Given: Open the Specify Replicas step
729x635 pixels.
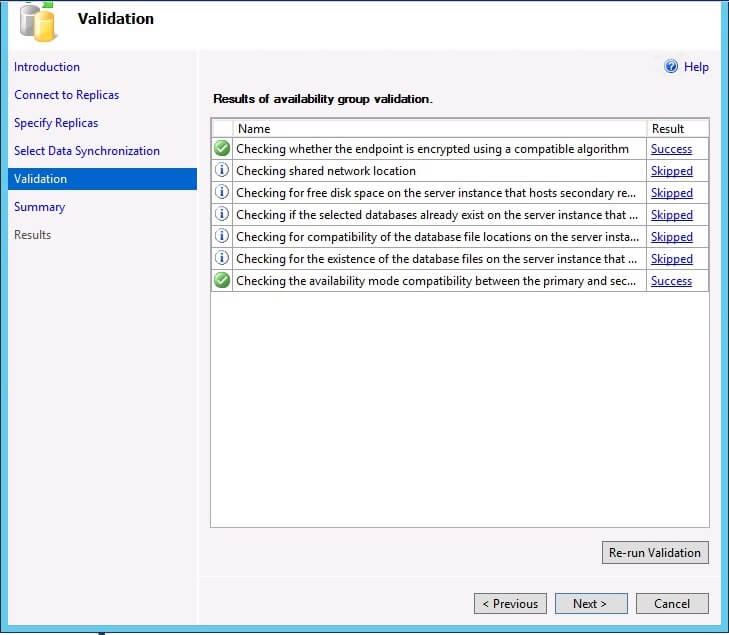Looking at the screenshot, I should pos(56,123).
